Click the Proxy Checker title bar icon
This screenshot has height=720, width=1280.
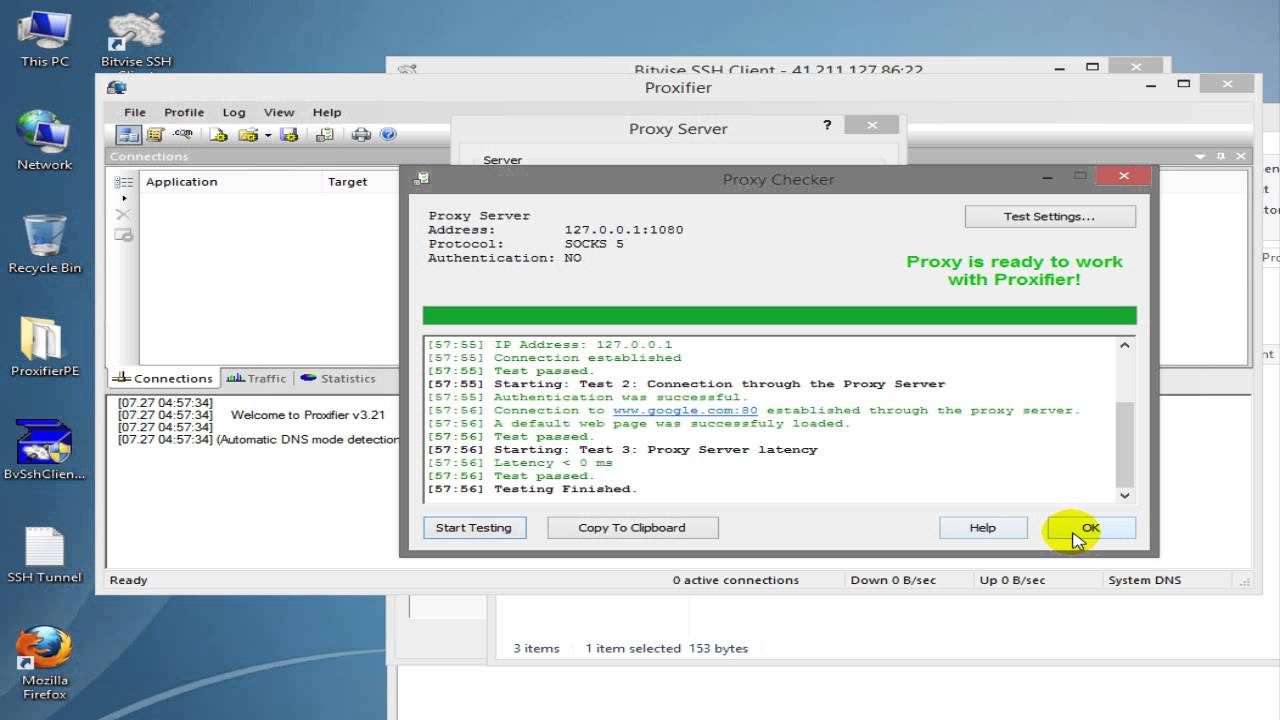point(422,179)
